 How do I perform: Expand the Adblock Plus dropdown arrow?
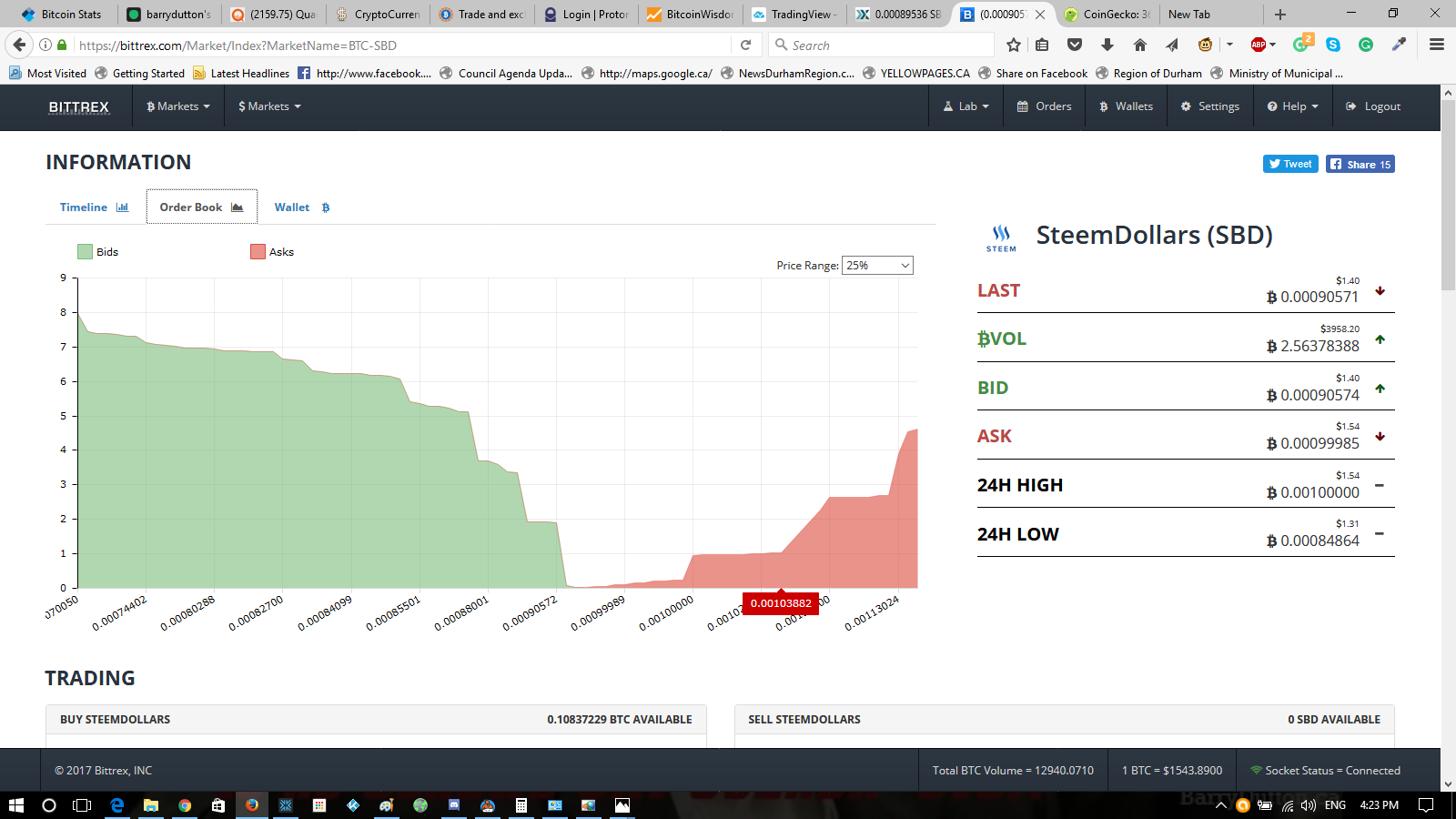(1273, 45)
